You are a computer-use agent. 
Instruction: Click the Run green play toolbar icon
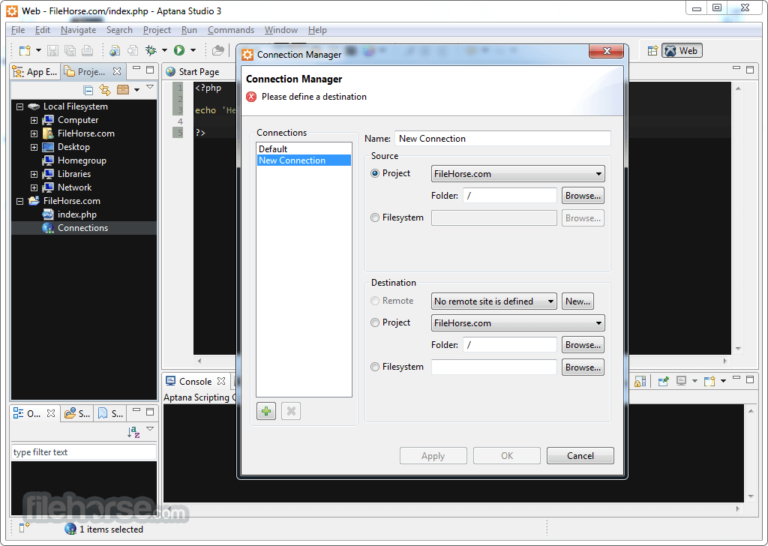pyautogui.click(x=179, y=50)
